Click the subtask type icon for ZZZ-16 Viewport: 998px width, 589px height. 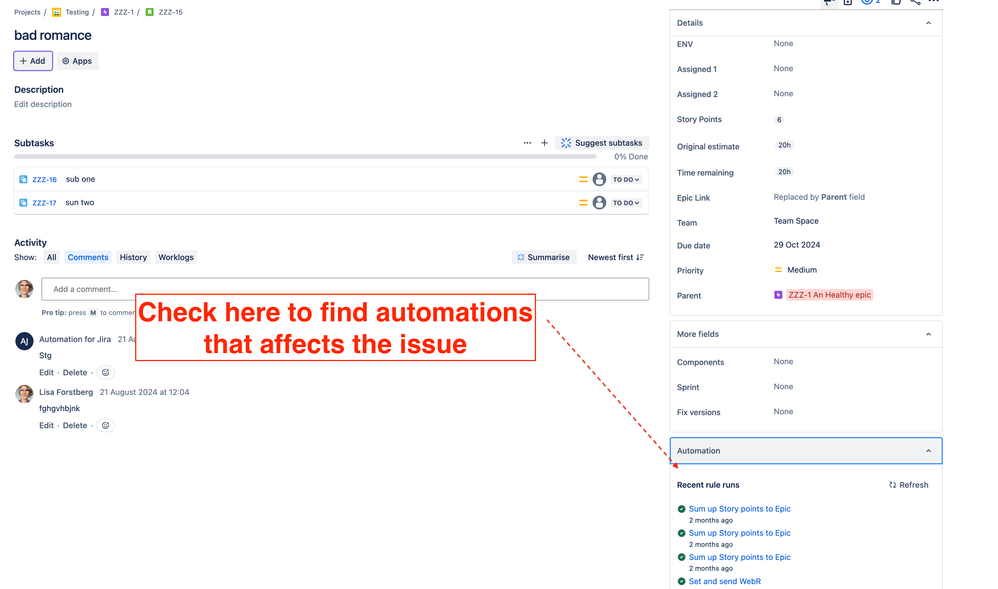tap(24, 180)
